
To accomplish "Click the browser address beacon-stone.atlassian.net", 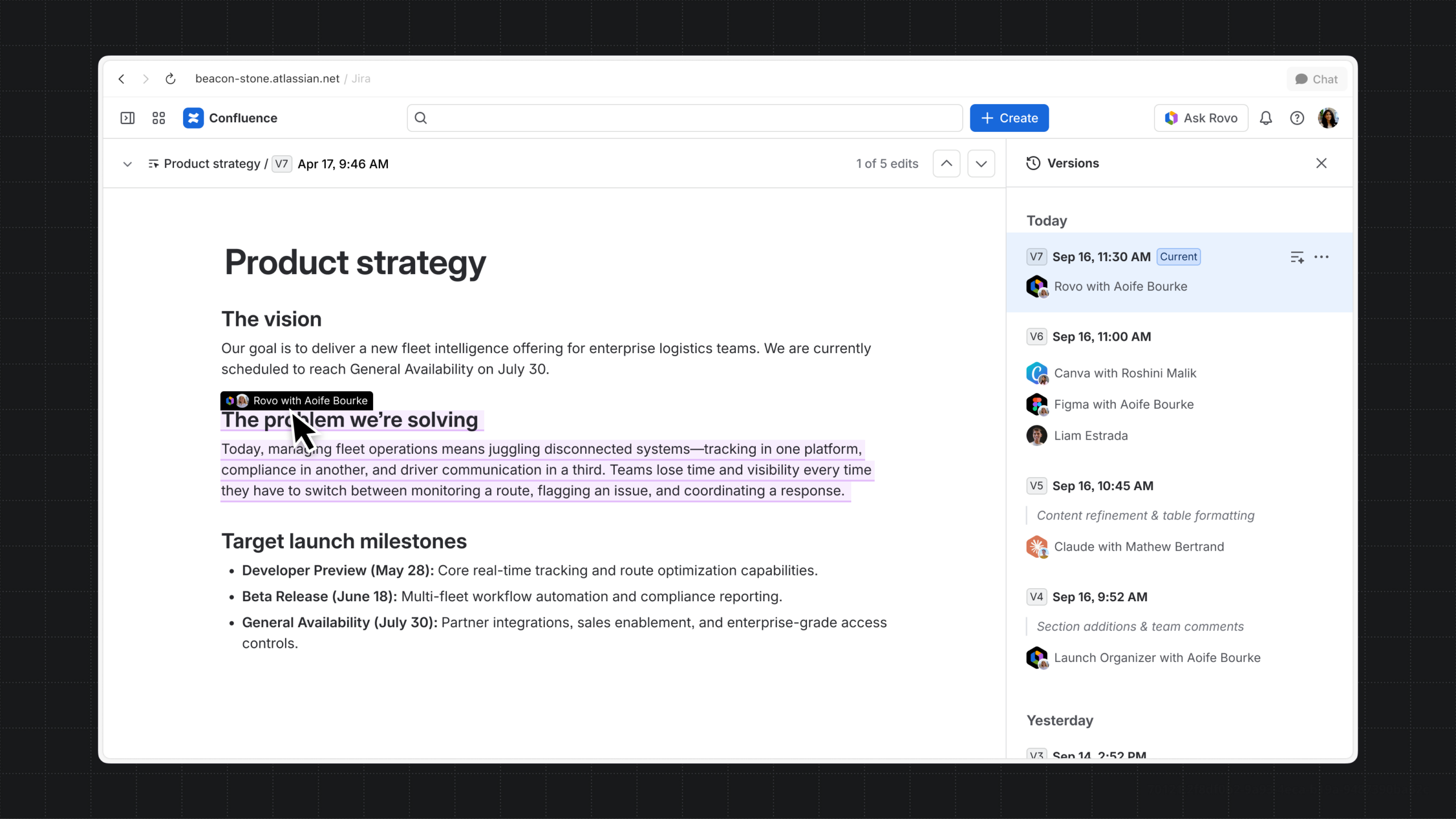I will pyautogui.click(x=267, y=78).
